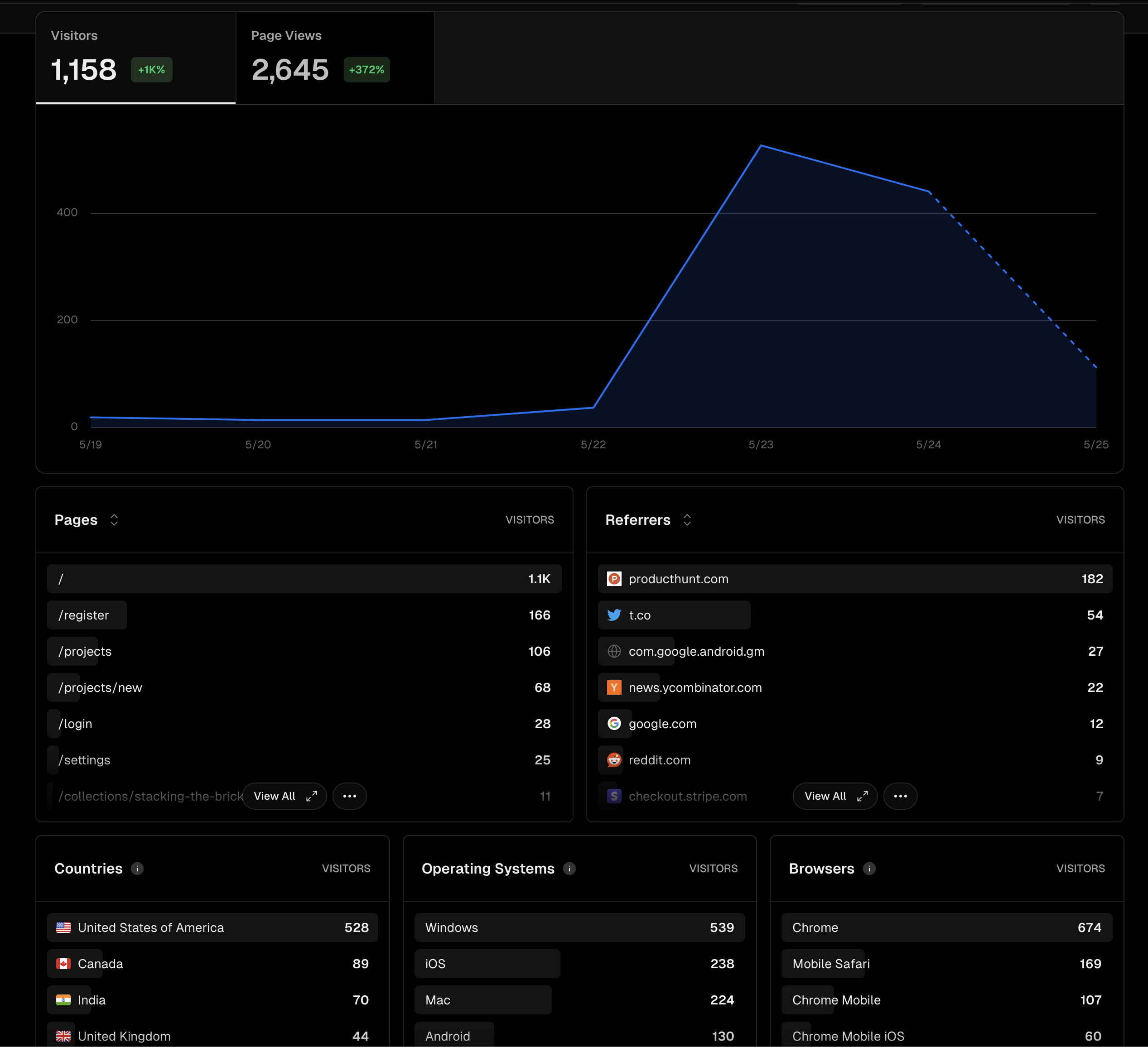Screen dimensions: 1148x1047
Task: Click the Stripe icon for checkout.stripe.com
Action: click(x=614, y=796)
